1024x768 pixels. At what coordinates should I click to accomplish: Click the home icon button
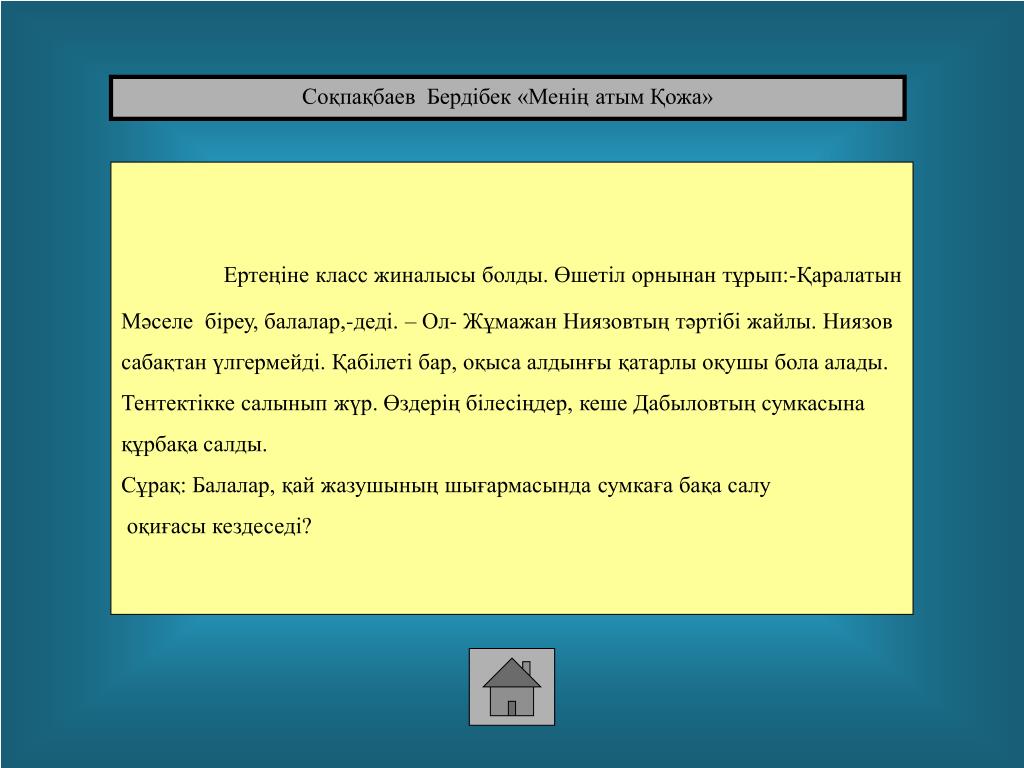(511, 686)
